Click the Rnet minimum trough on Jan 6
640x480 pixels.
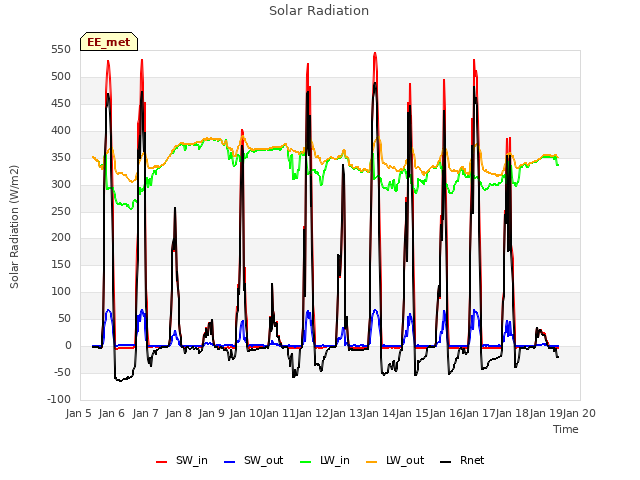[x=120, y=380]
